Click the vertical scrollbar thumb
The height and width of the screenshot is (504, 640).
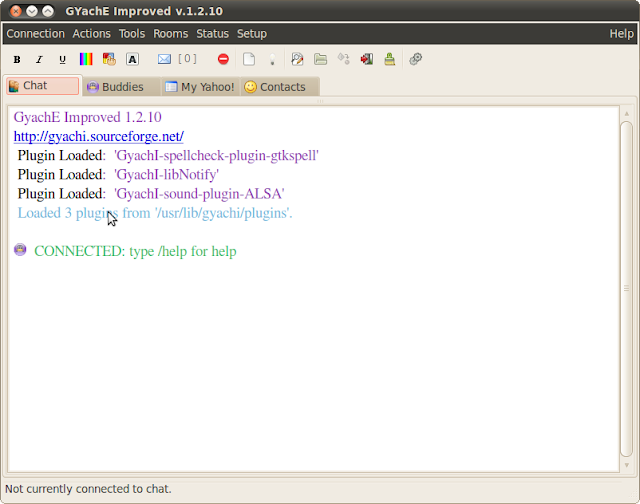627,289
